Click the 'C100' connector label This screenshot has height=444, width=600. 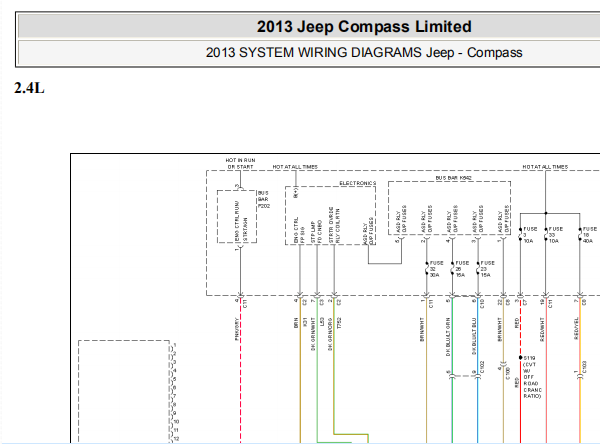(508, 373)
